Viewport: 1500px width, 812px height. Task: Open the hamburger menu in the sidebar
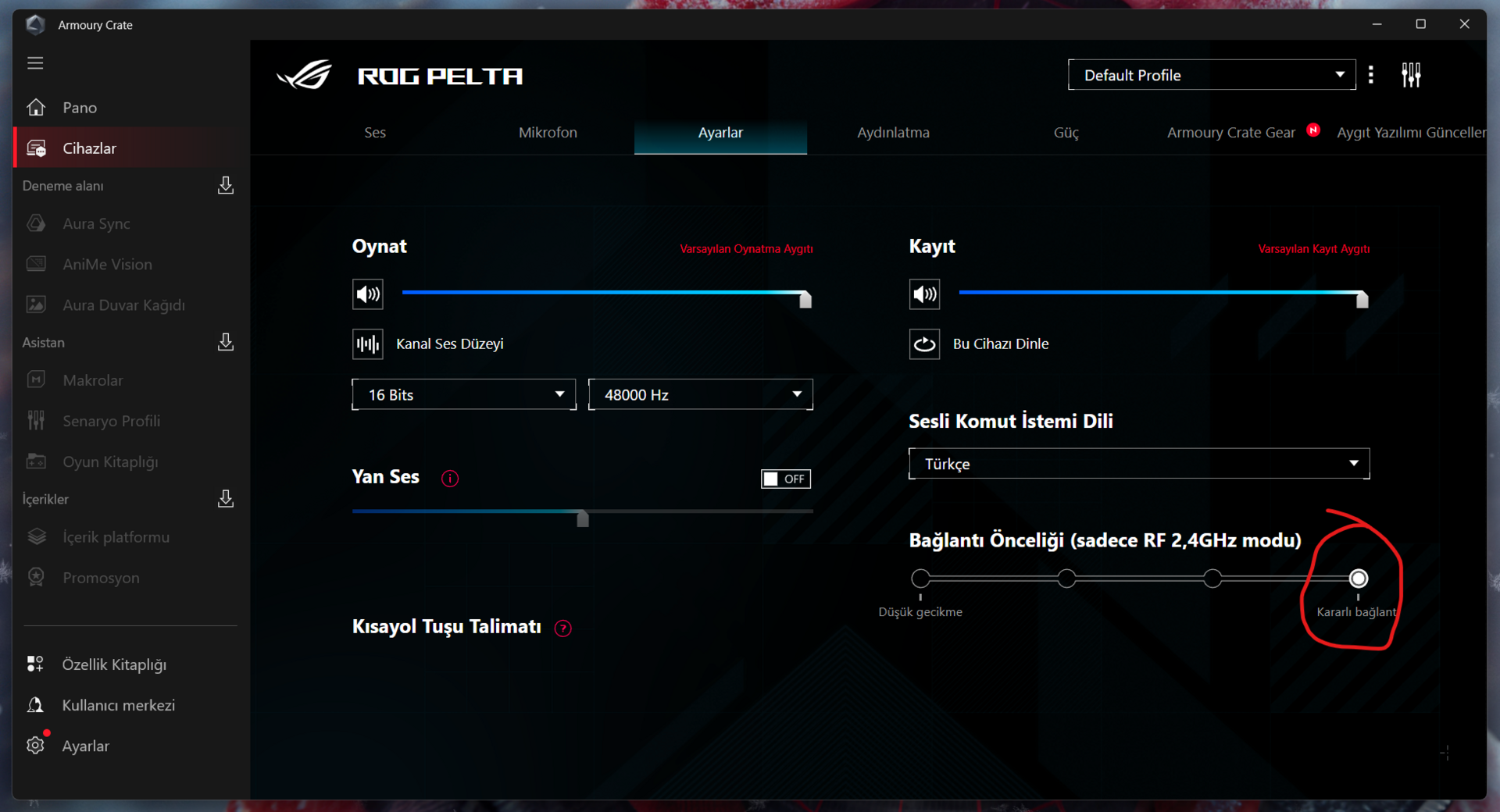[x=35, y=63]
